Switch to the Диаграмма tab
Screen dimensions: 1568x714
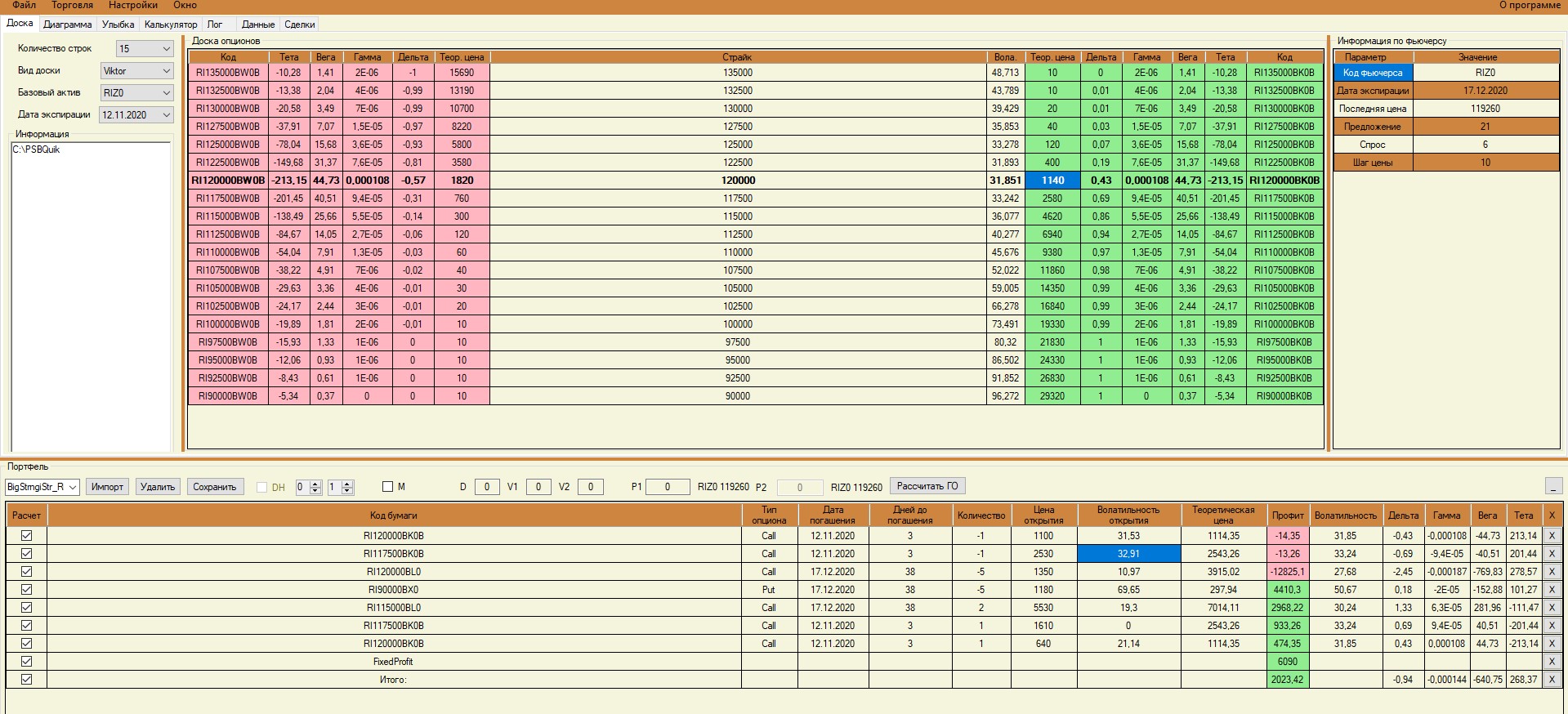click(x=68, y=25)
